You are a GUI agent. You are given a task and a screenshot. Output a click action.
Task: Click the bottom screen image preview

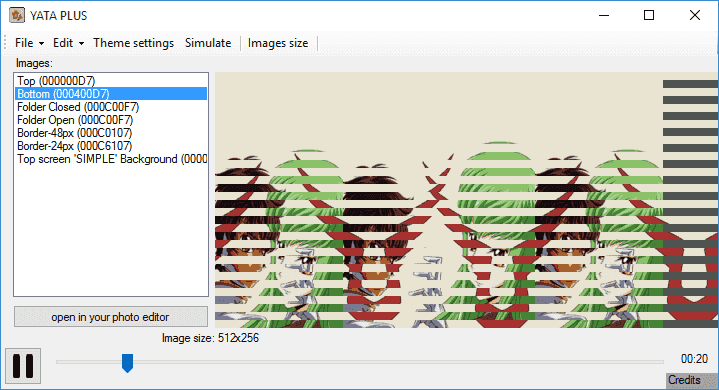tap(466, 200)
